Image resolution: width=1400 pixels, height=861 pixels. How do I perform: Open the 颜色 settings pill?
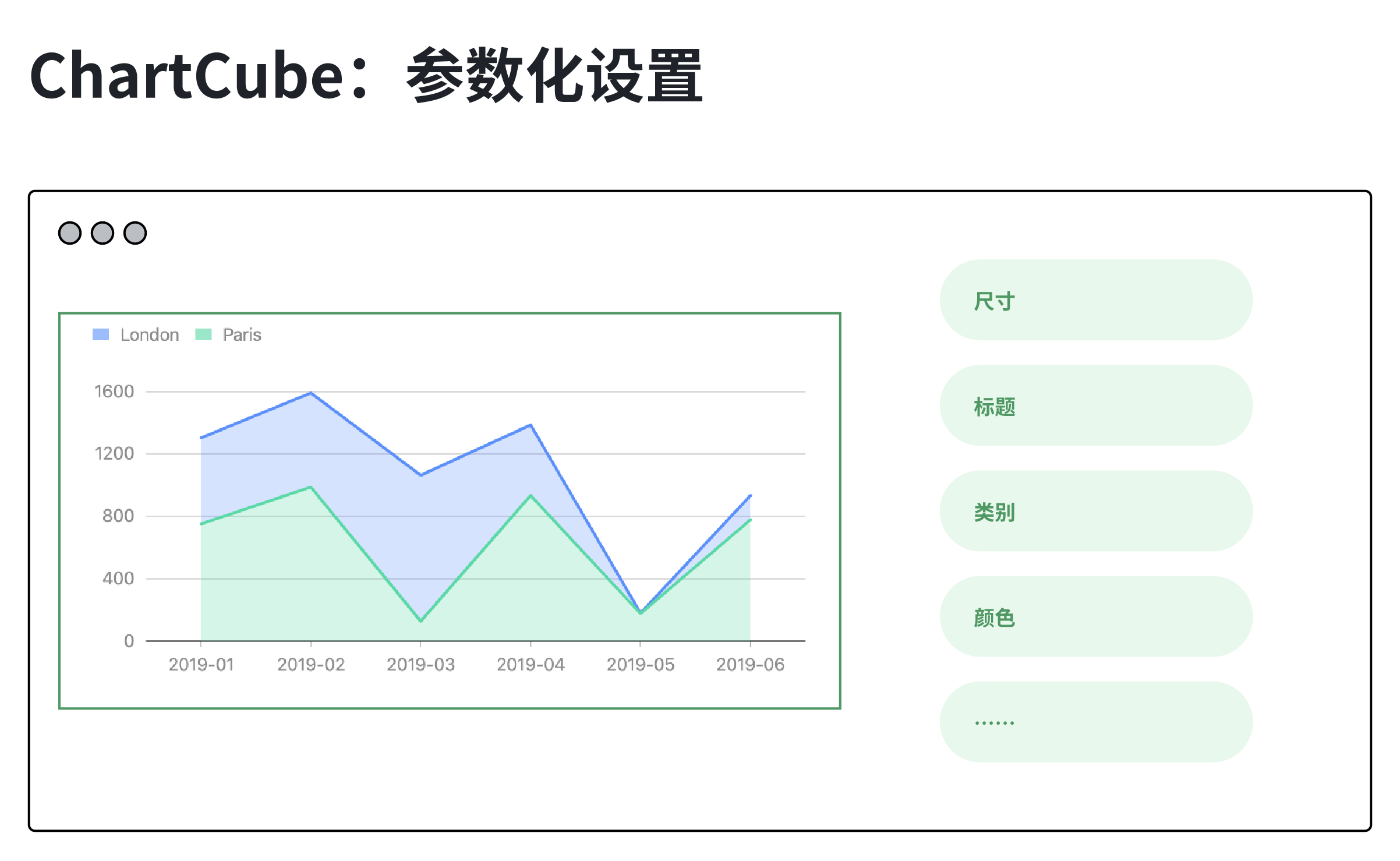(1096, 616)
